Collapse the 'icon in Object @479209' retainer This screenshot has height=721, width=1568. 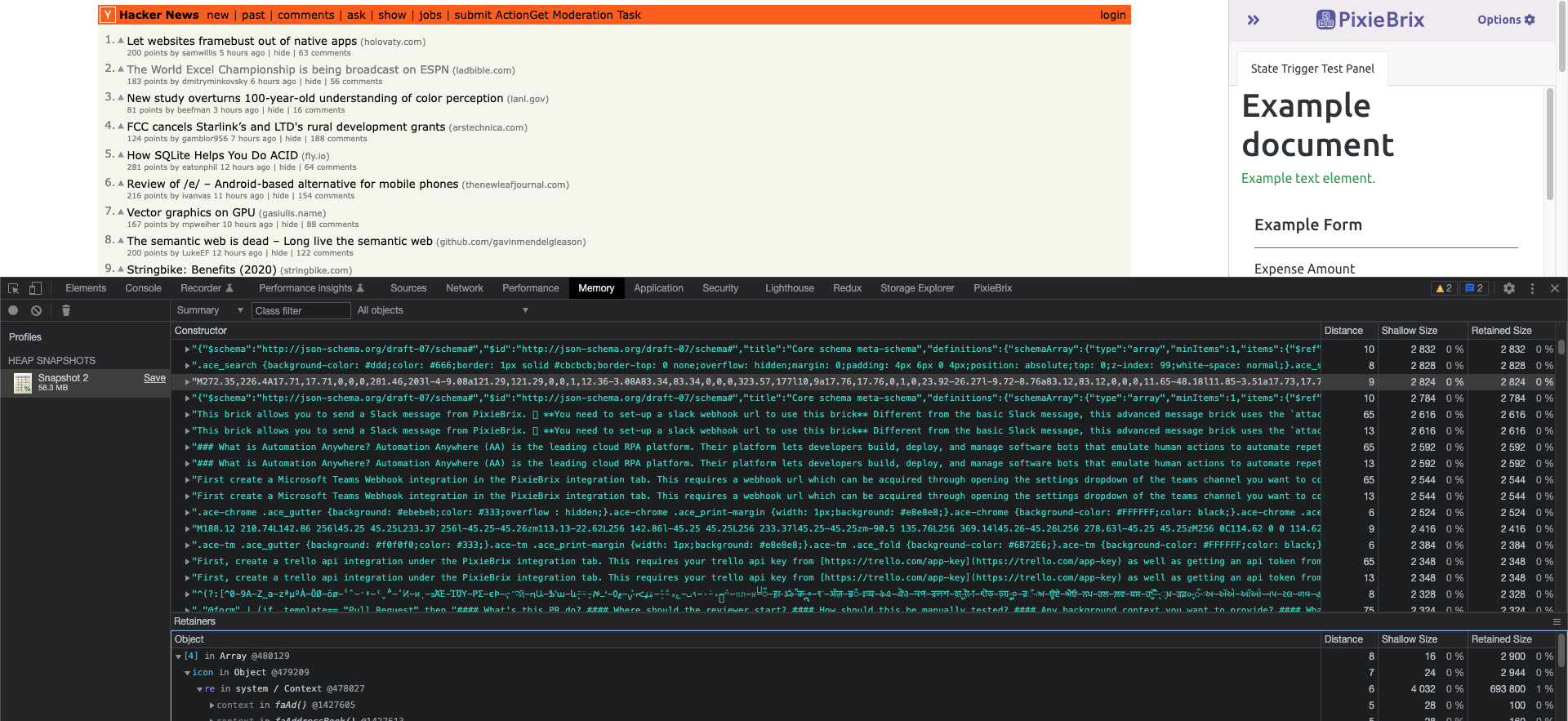(188, 673)
